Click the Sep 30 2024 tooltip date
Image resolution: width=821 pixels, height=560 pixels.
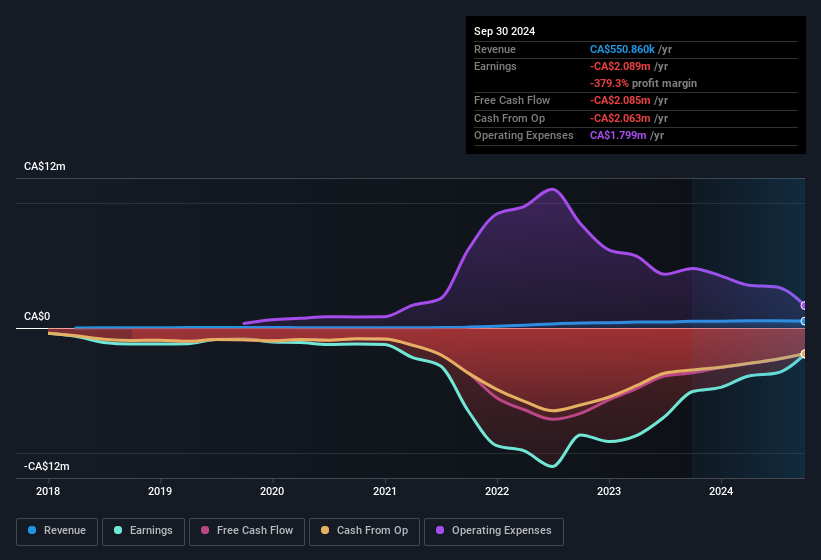point(504,31)
